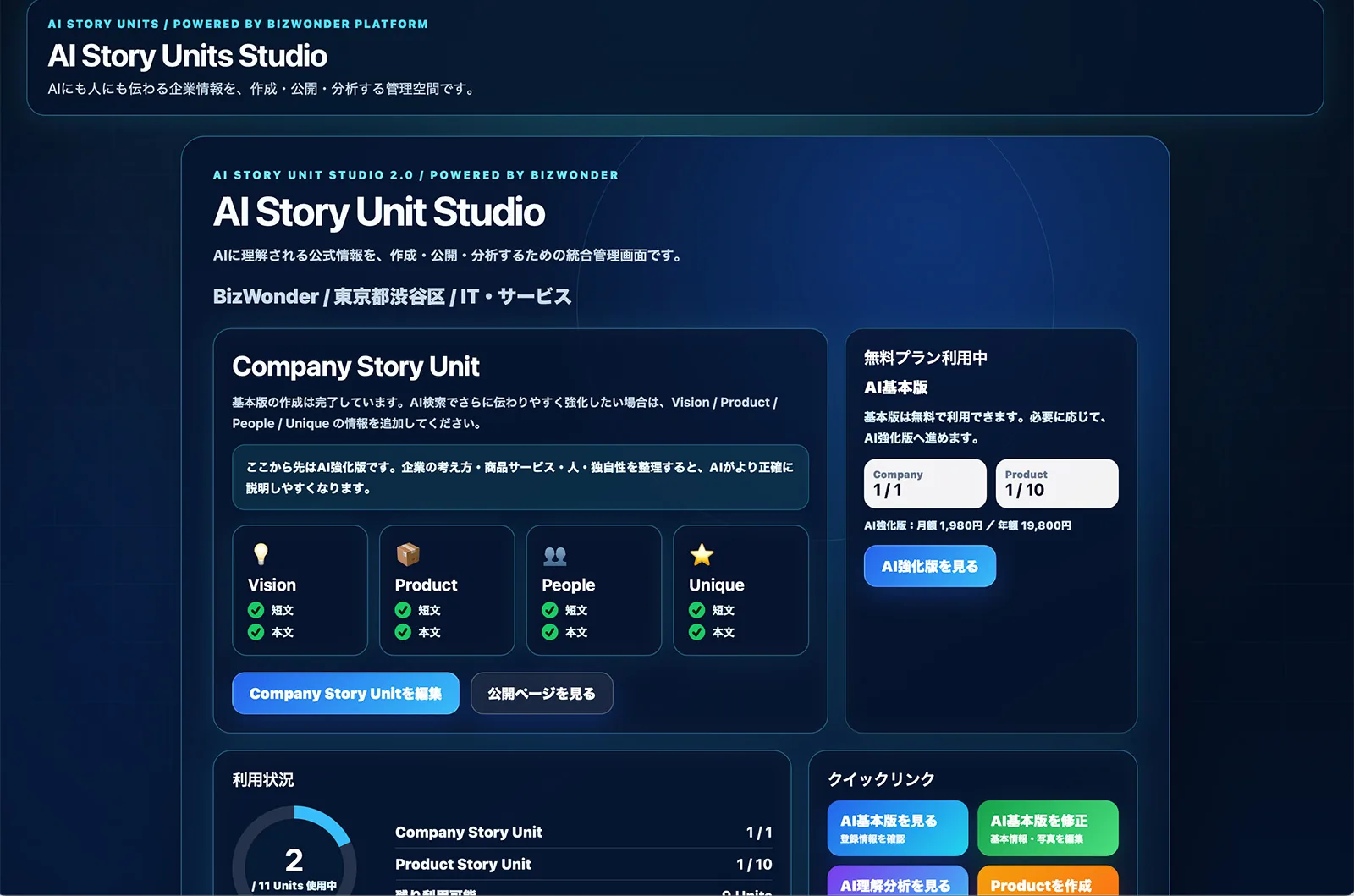Screen dimensions: 1354x896
Task: Click Product 本文 green checkmark
Action: (403, 632)
